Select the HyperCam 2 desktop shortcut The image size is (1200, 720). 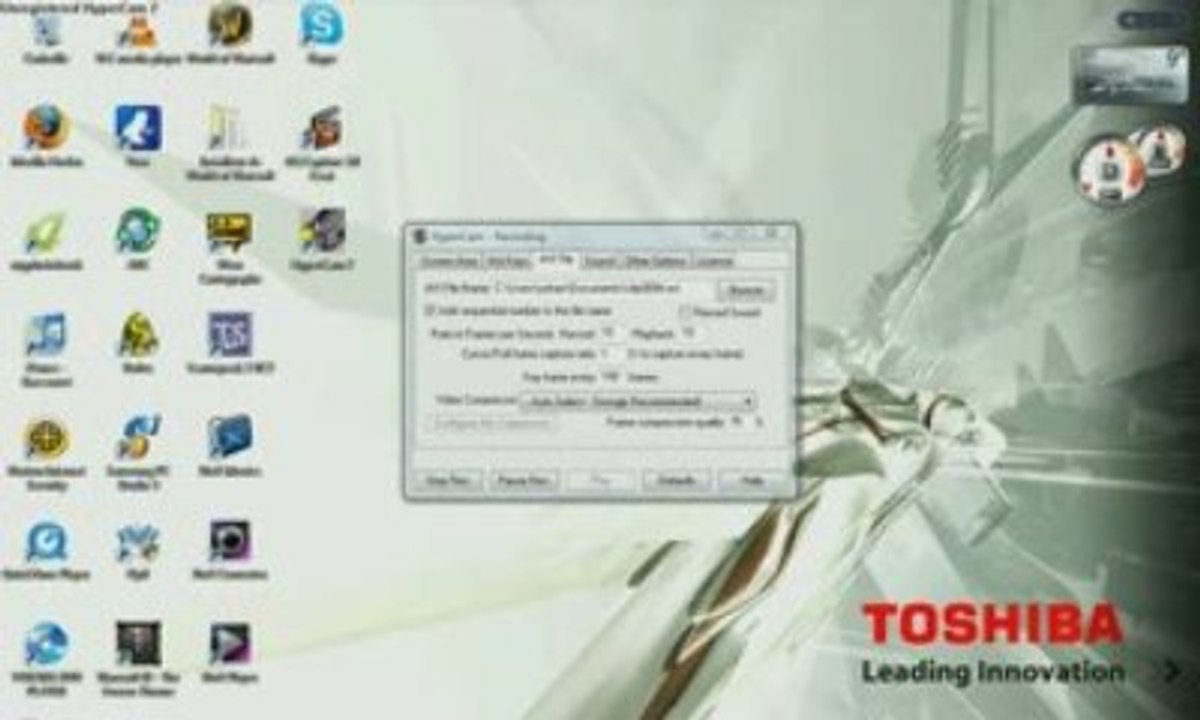coord(322,240)
